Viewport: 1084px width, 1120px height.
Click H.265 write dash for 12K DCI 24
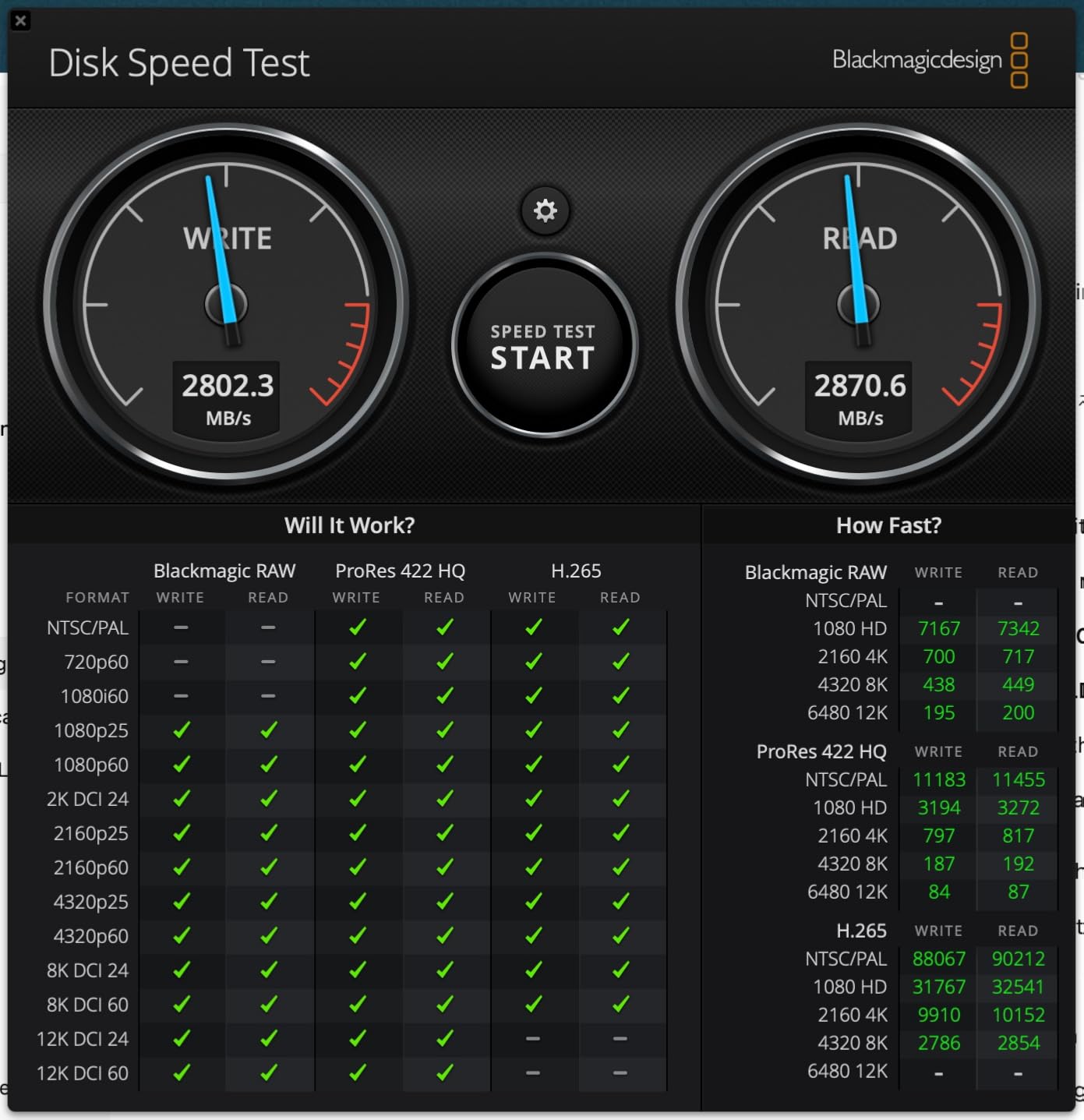coord(533,1039)
